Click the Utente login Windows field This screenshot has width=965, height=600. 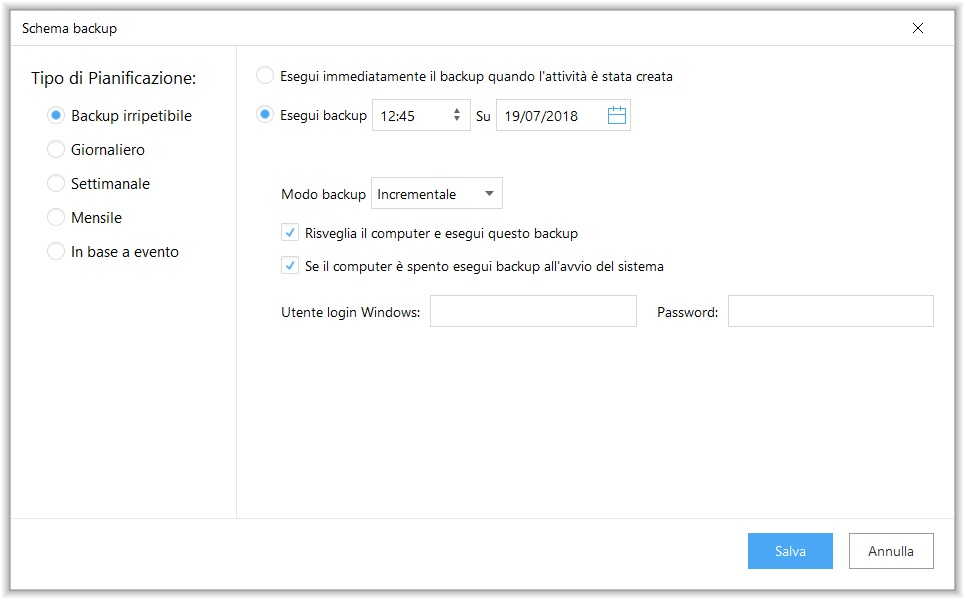coord(532,310)
